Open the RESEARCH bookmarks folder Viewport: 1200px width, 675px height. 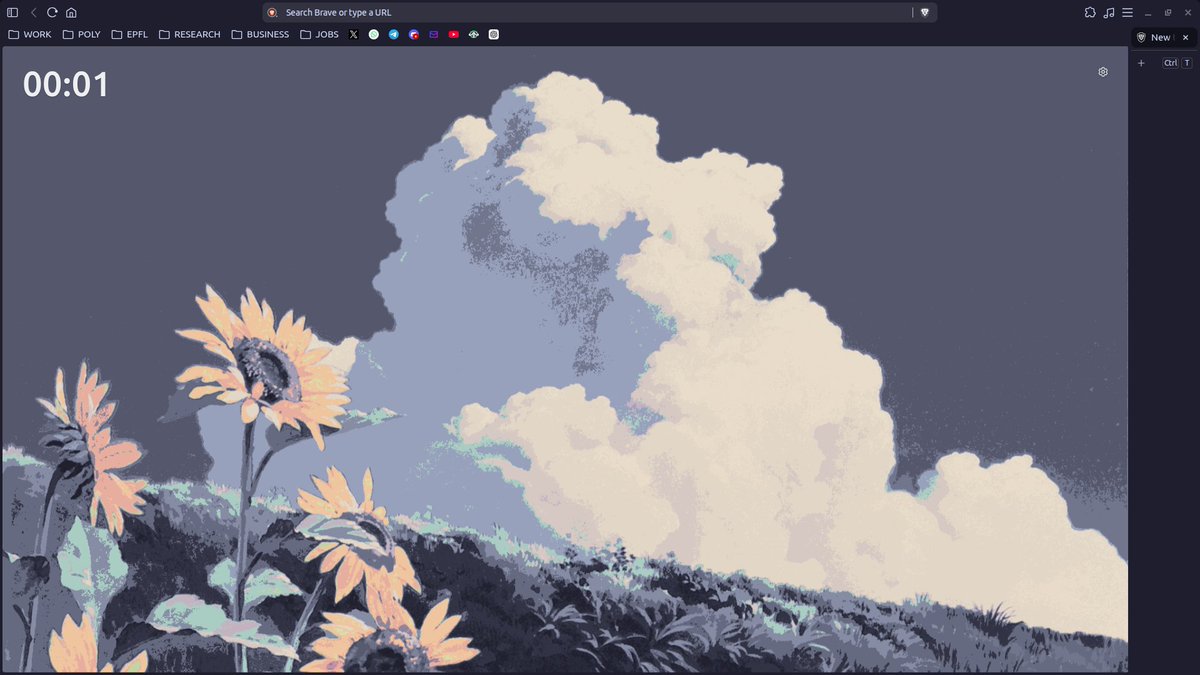(190, 34)
